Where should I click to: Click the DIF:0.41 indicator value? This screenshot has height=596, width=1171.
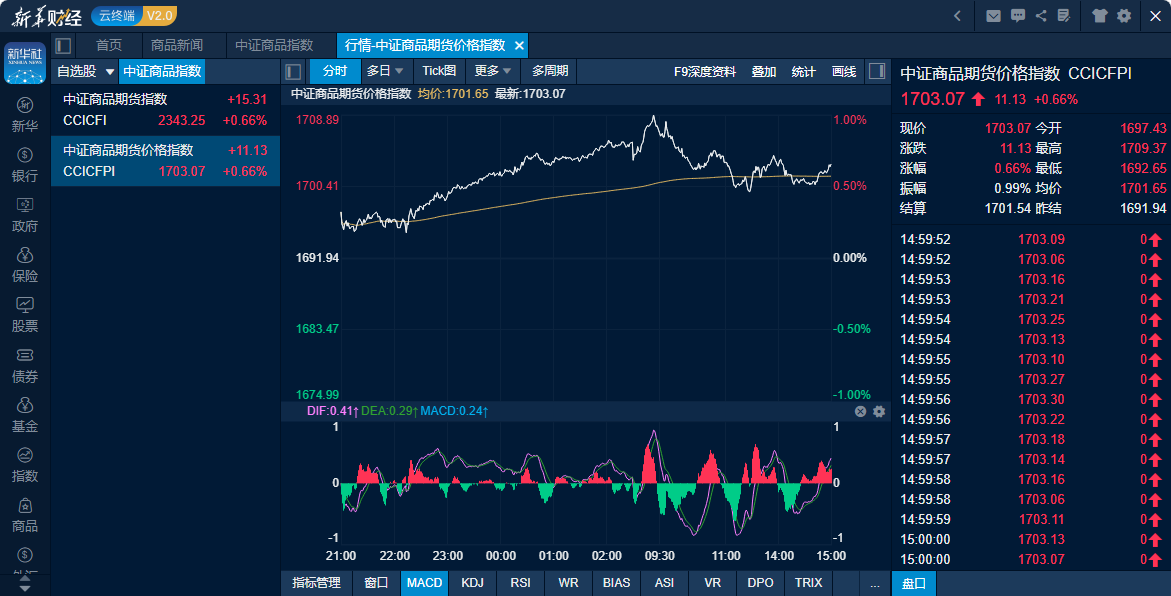pyautogui.click(x=332, y=412)
